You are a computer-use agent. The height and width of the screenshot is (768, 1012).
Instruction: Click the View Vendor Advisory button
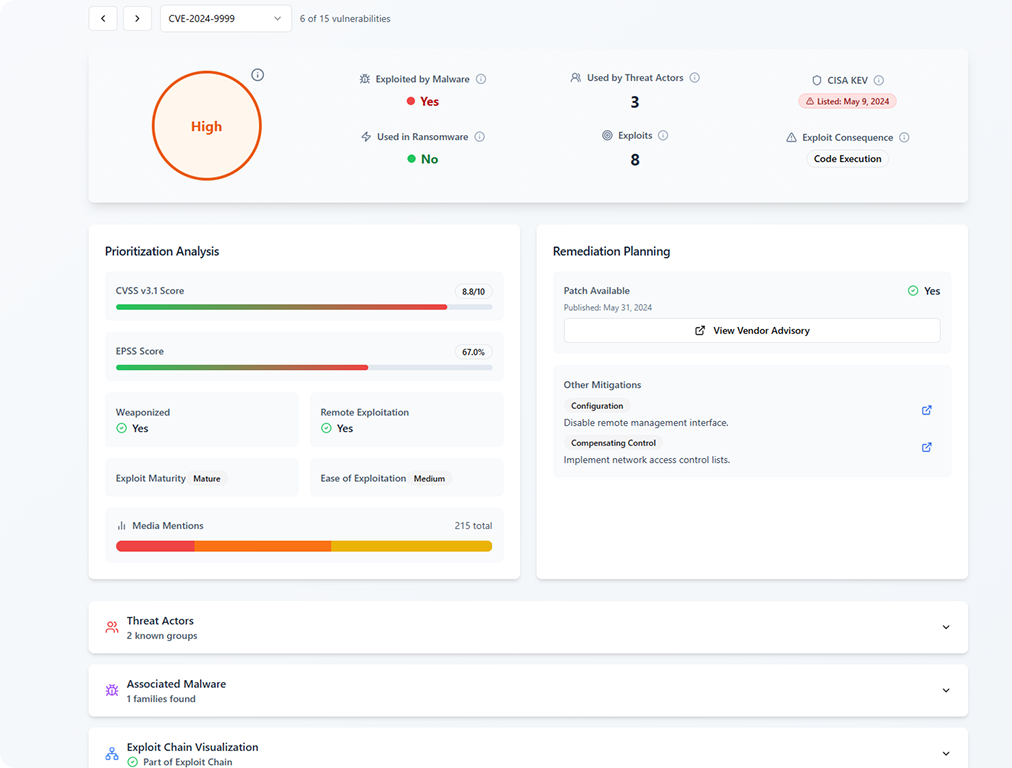pos(751,330)
